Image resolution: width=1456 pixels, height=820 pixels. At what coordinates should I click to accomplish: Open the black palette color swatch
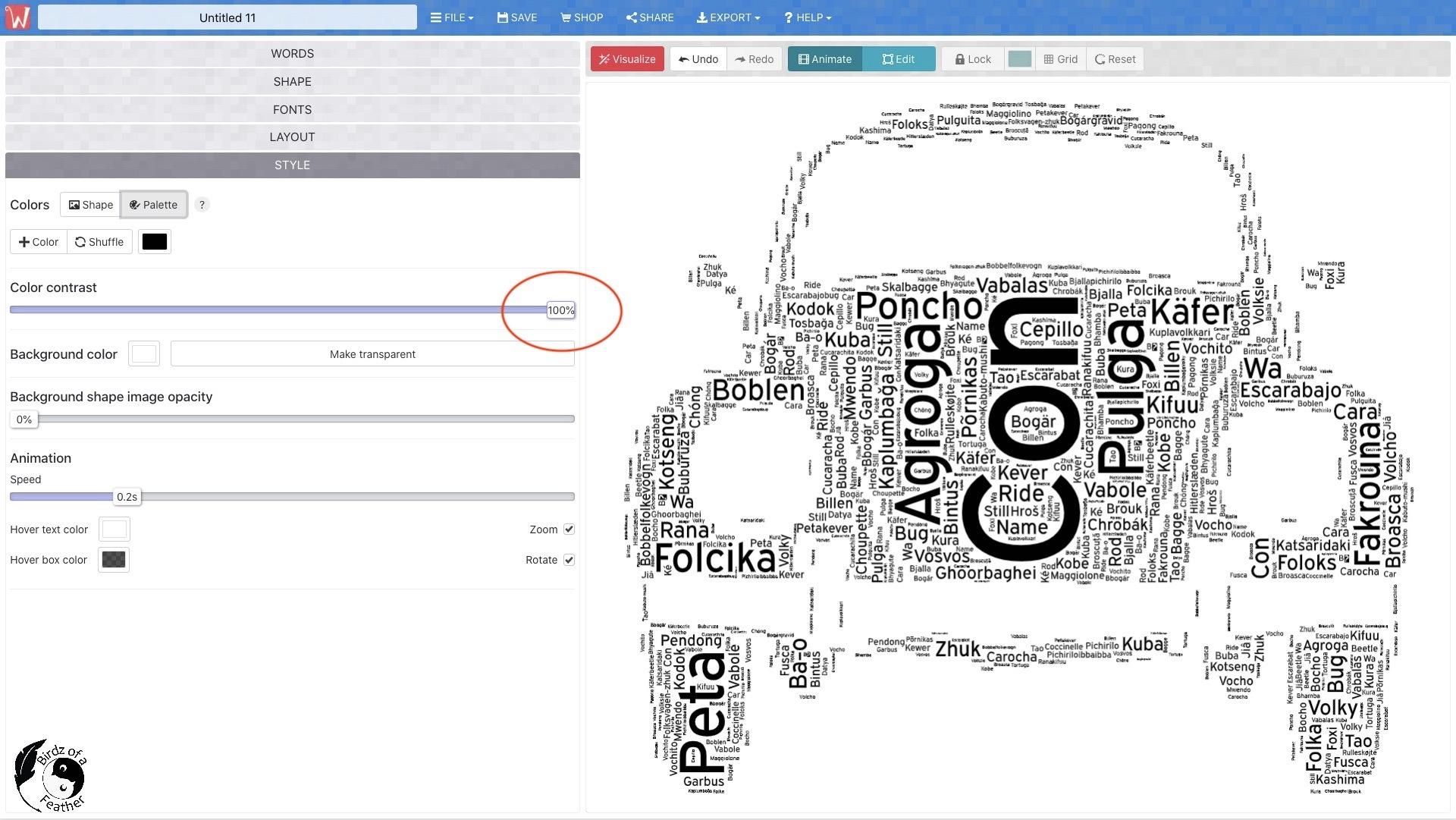[x=155, y=242]
